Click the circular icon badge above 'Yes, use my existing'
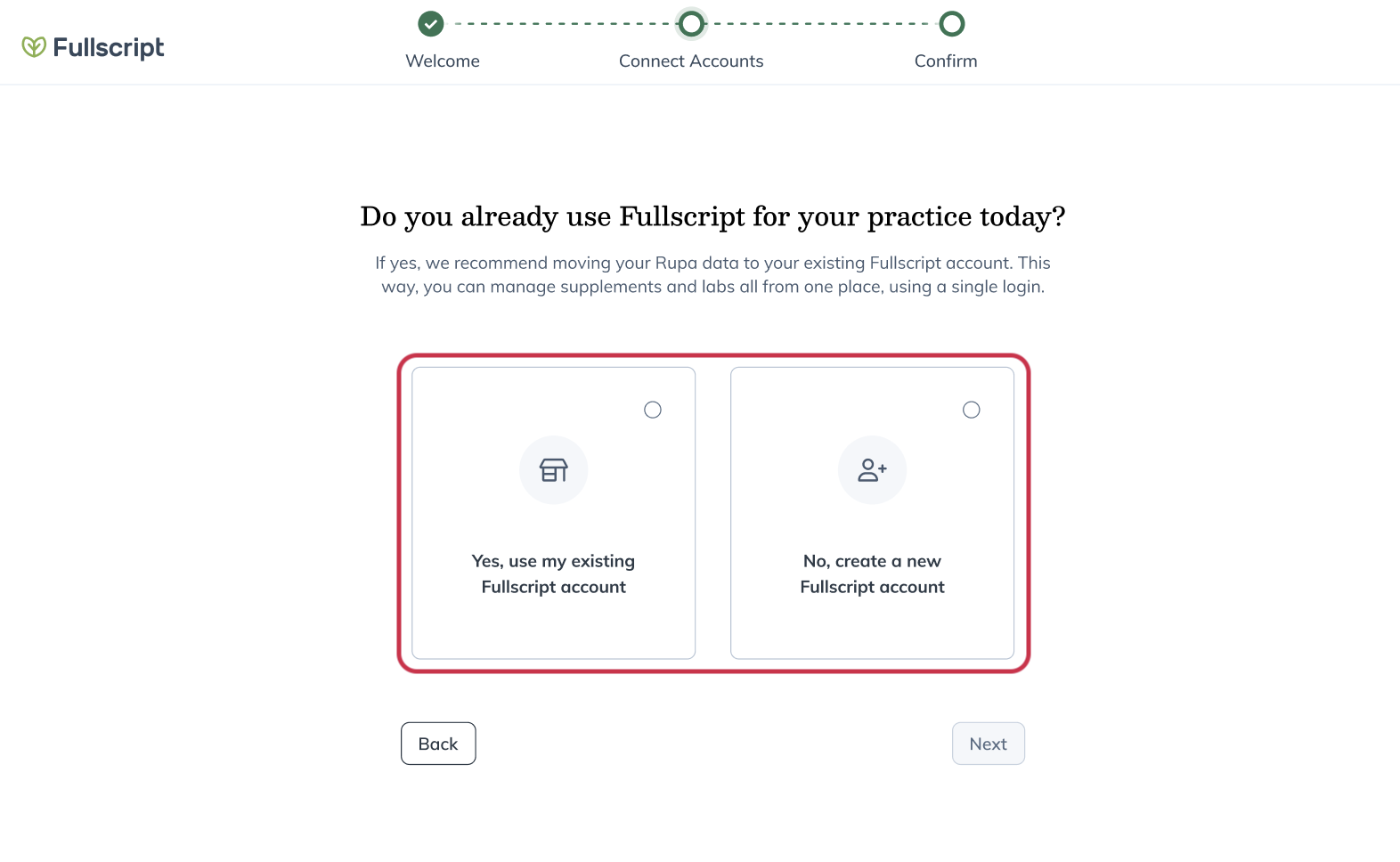This screenshot has height=862, width=1400. [553, 469]
